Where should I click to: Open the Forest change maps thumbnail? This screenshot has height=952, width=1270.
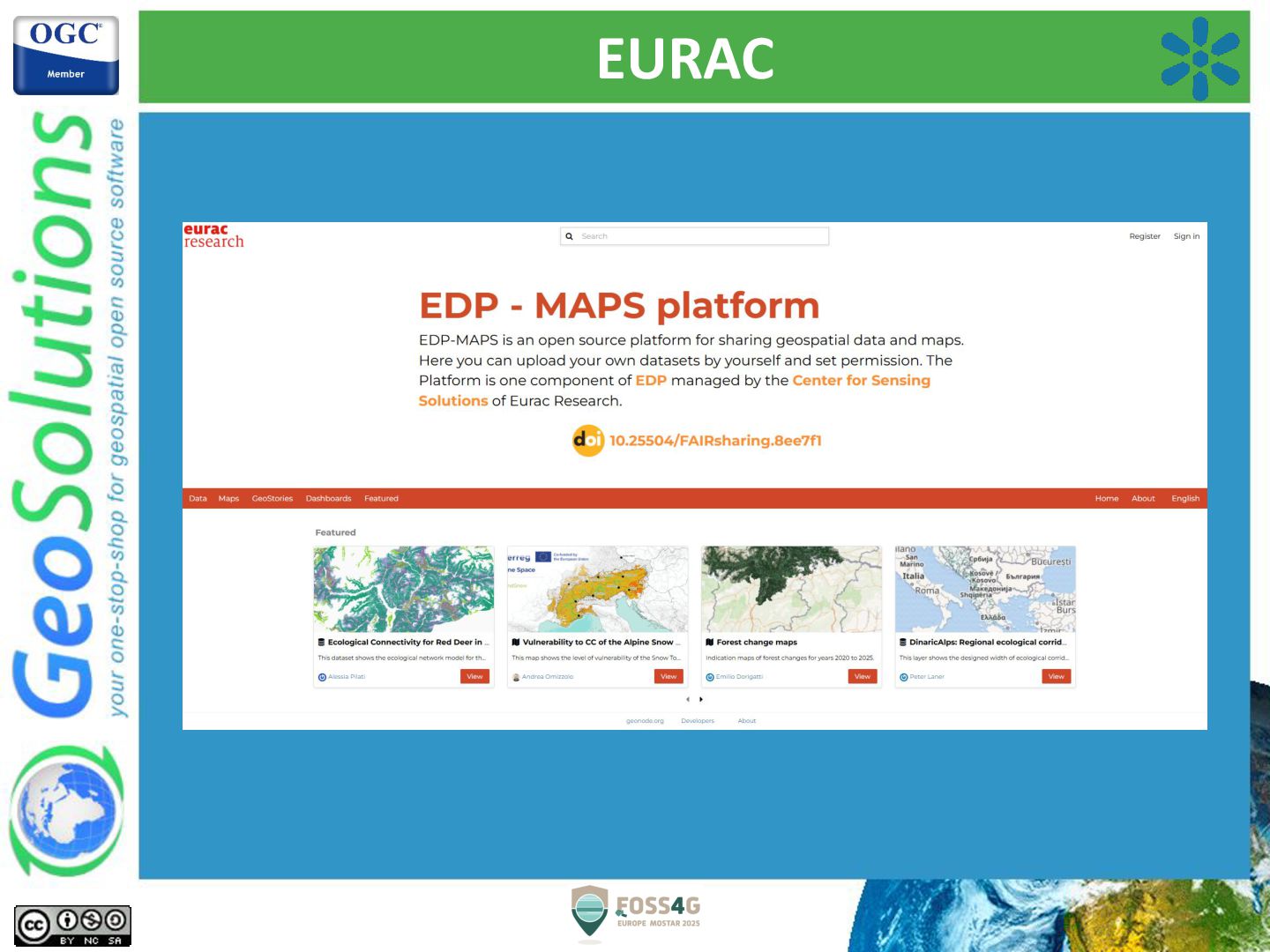(791, 589)
